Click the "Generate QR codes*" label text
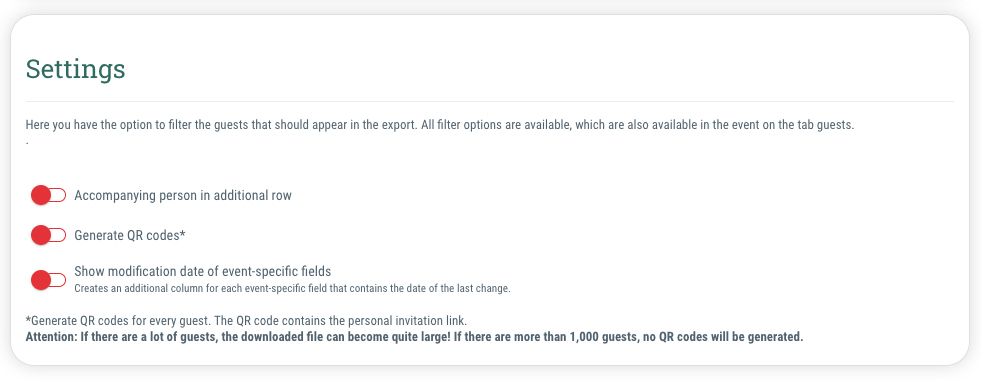Viewport: 981px width, 380px height. click(x=130, y=235)
